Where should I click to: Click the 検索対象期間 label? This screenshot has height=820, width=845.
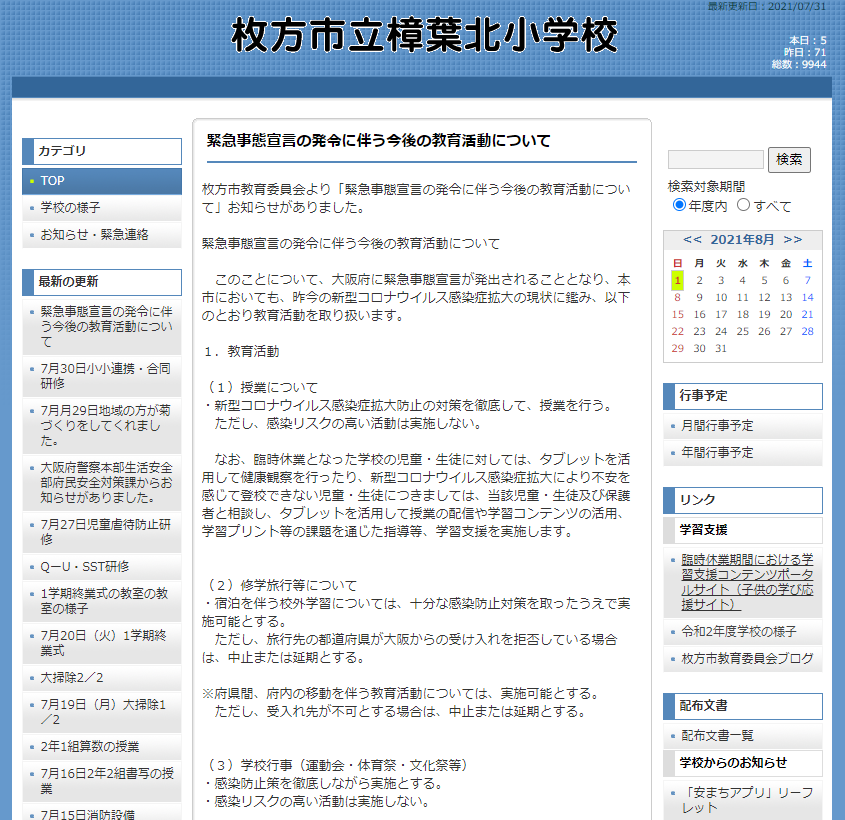[x=706, y=187]
